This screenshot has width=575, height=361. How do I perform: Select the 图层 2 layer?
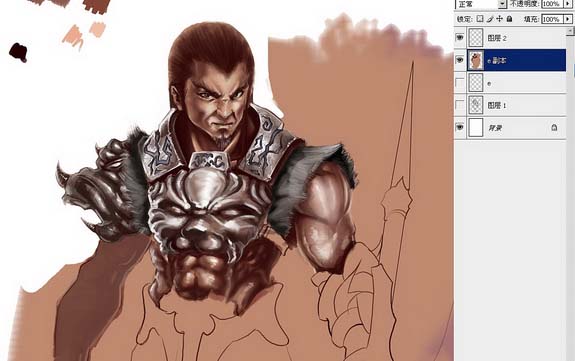[x=517, y=38]
